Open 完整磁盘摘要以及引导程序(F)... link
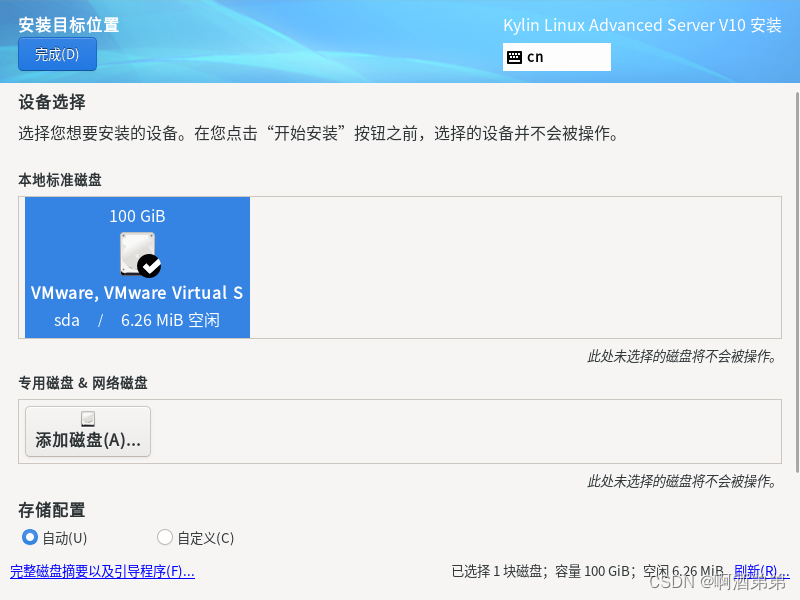800x600 pixels. point(103,571)
